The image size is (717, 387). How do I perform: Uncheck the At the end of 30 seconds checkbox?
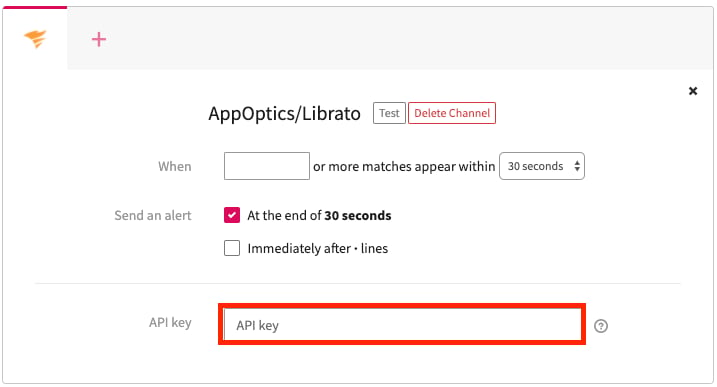pyautogui.click(x=232, y=215)
